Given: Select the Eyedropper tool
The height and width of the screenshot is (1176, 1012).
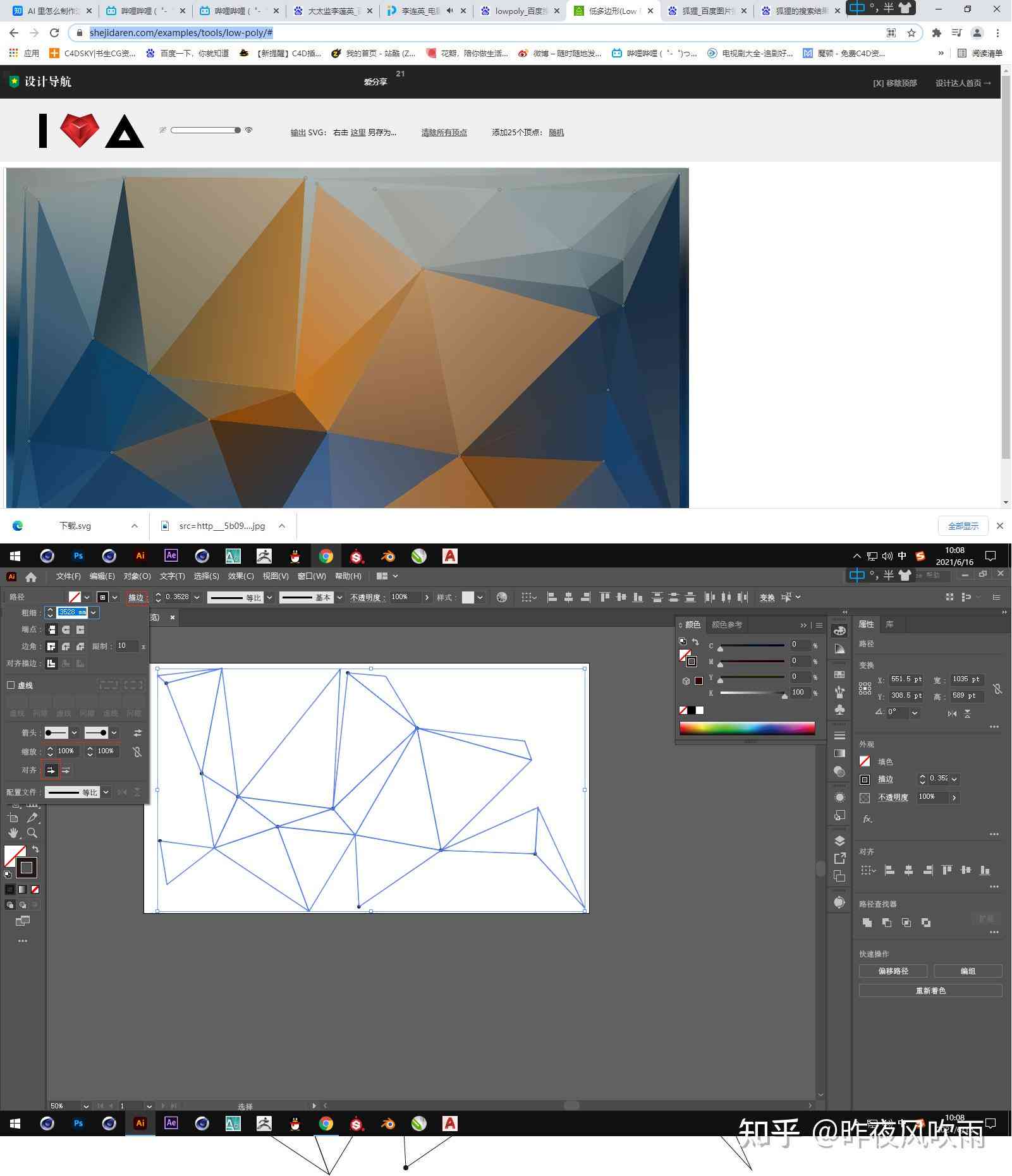Looking at the screenshot, I should tap(32, 818).
